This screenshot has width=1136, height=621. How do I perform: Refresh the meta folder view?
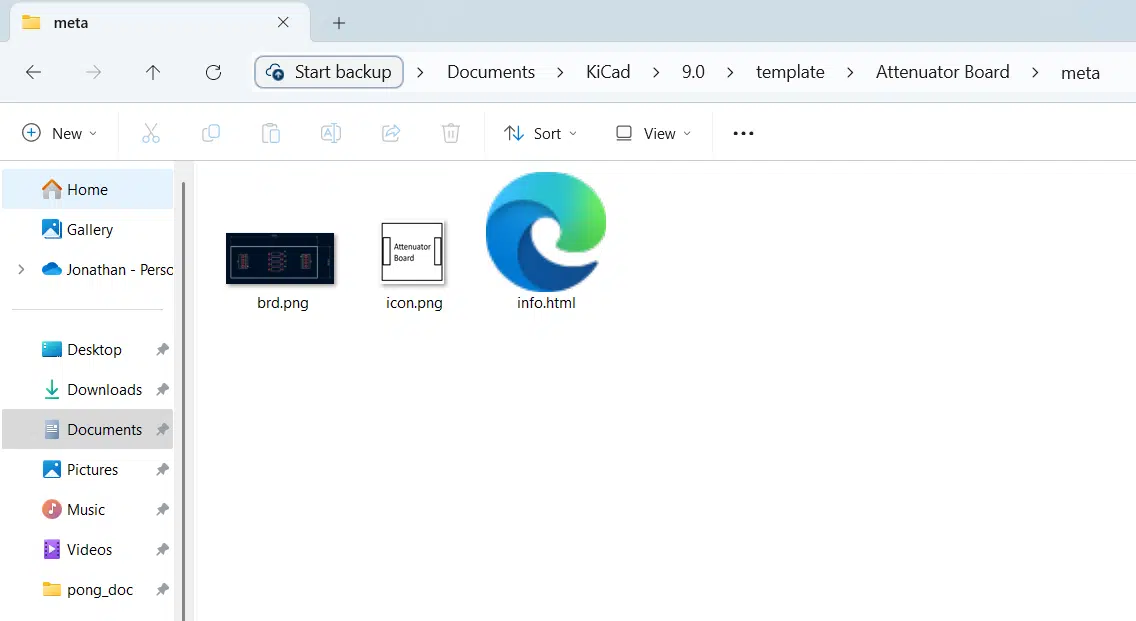tap(213, 72)
